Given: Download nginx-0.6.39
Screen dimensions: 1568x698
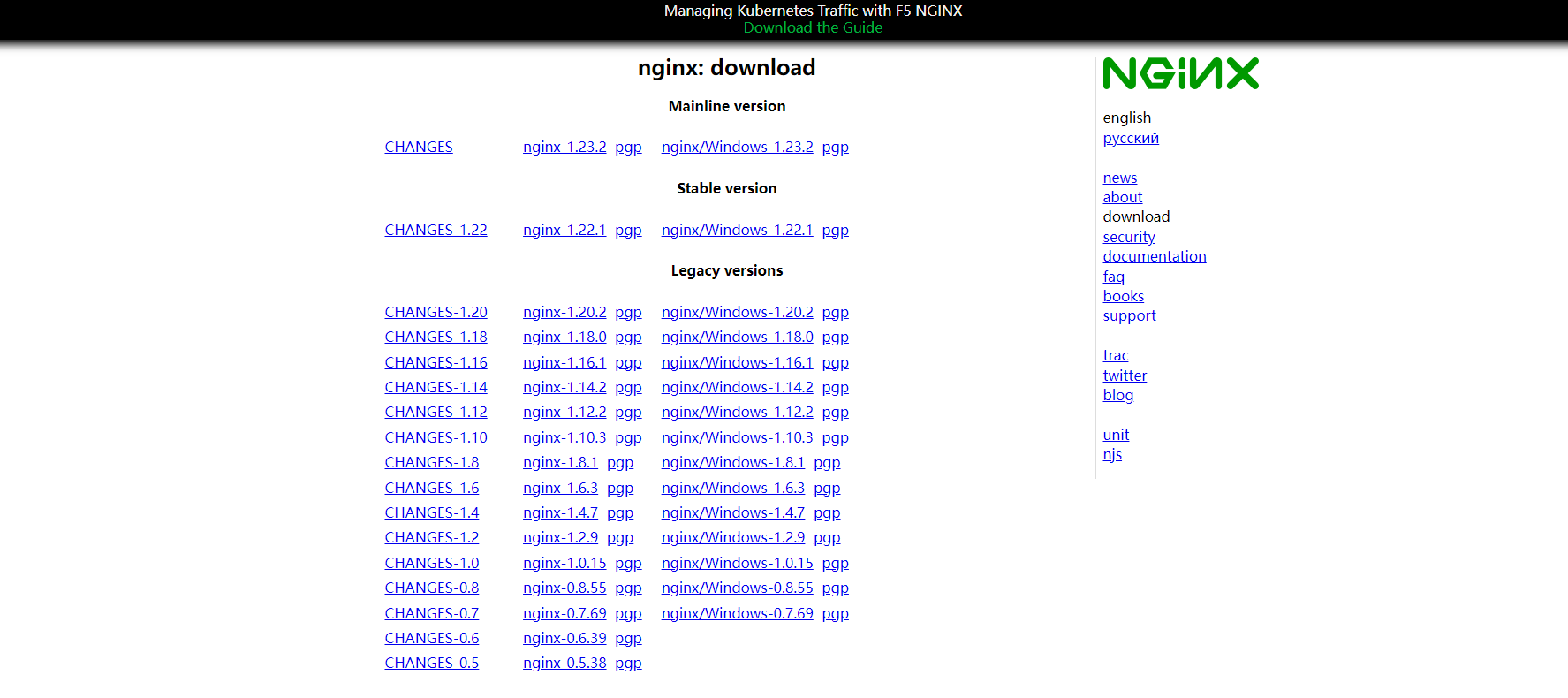Looking at the screenshot, I should (x=564, y=638).
